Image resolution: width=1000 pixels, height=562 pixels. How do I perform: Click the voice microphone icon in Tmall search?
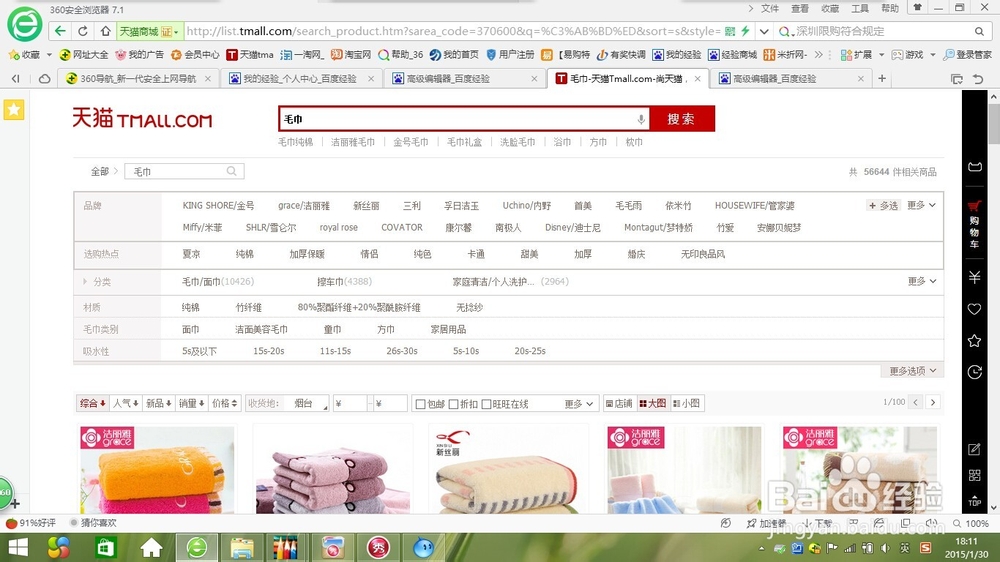click(641, 119)
